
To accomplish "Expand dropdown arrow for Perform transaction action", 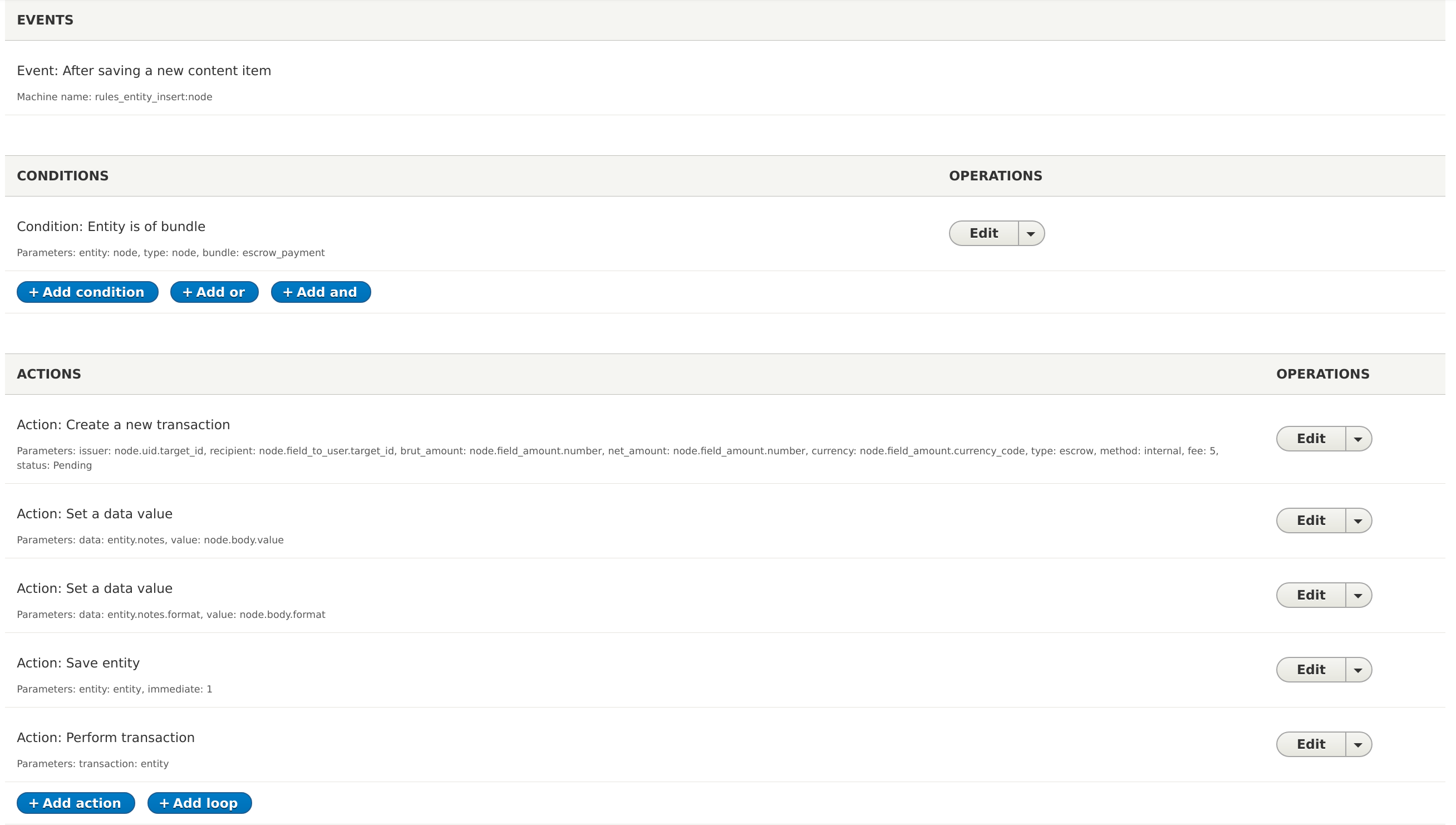I will click(x=1358, y=744).
